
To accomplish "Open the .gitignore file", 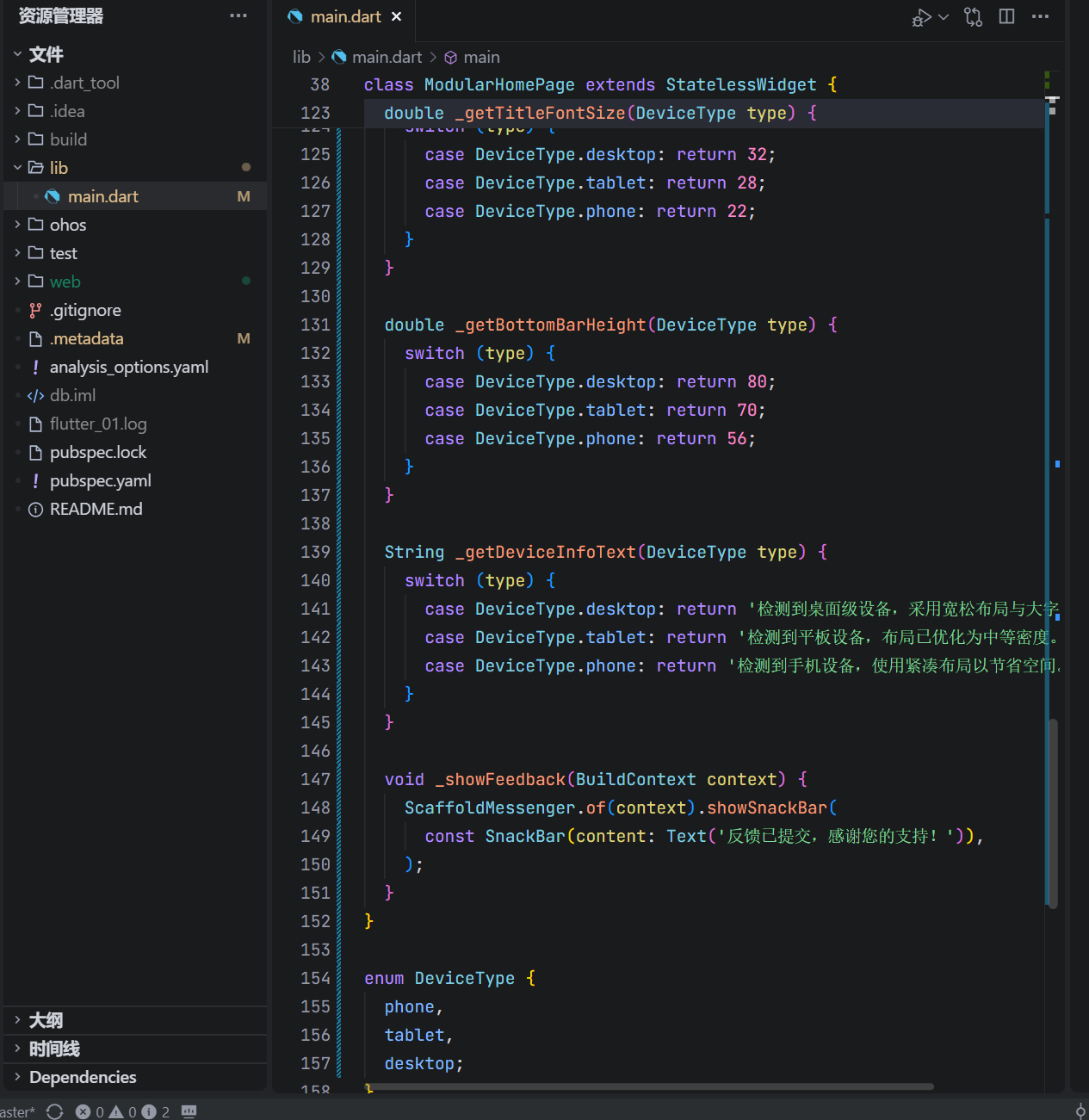I will [135, 310].
